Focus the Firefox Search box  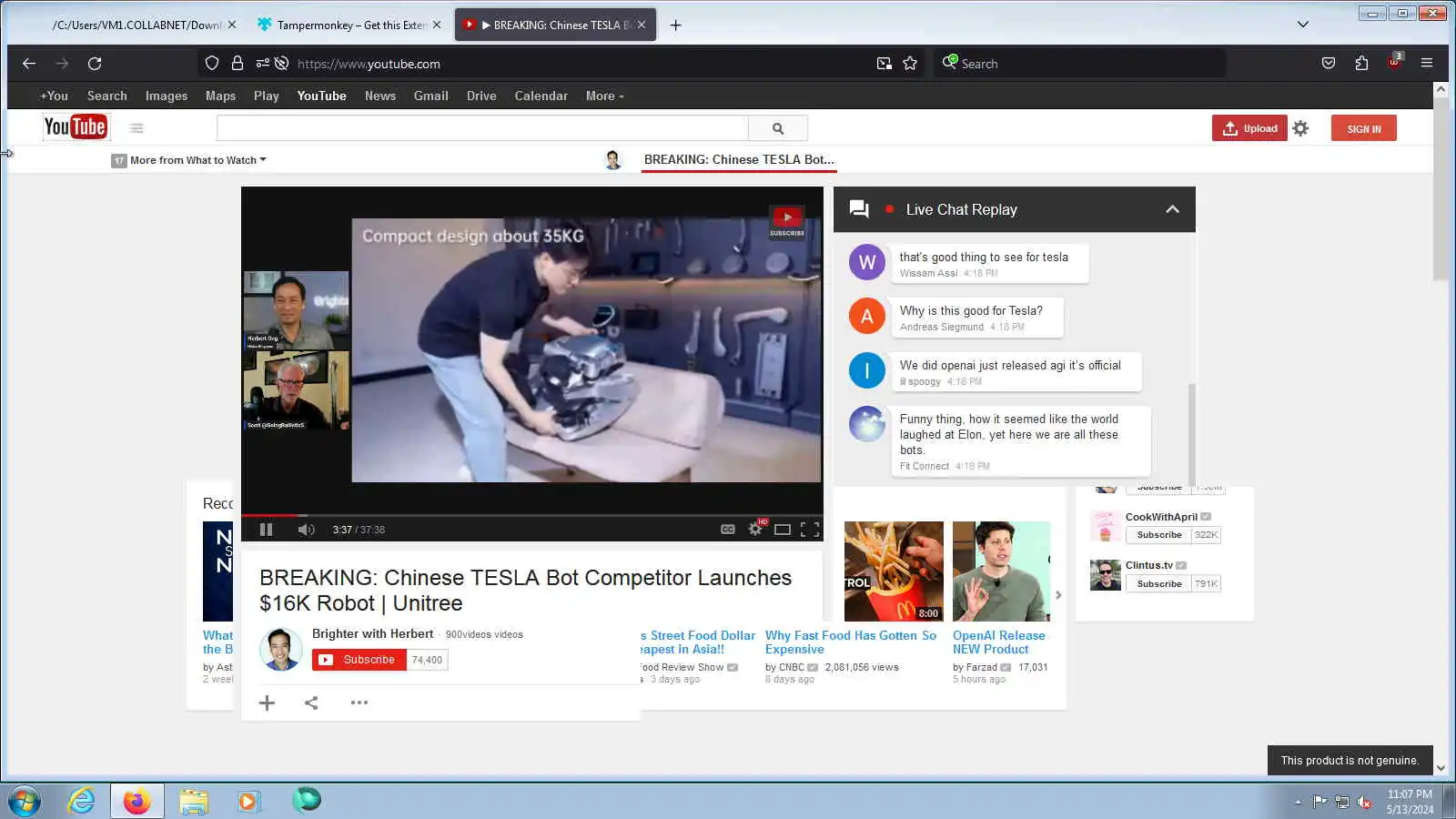(x=1080, y=64)
